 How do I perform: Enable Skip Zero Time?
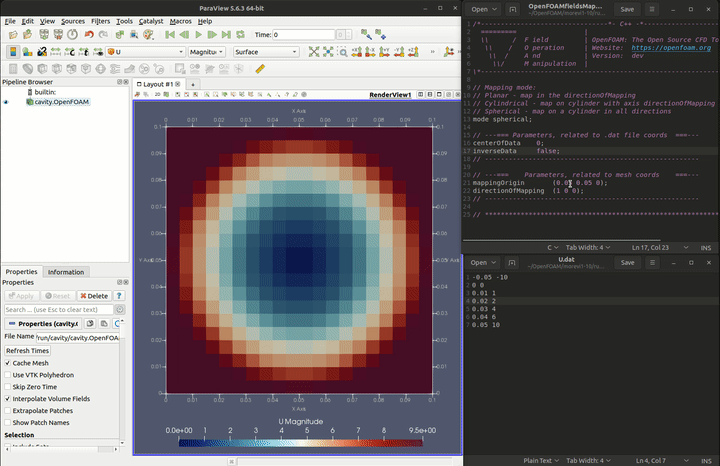click(7, 387)
